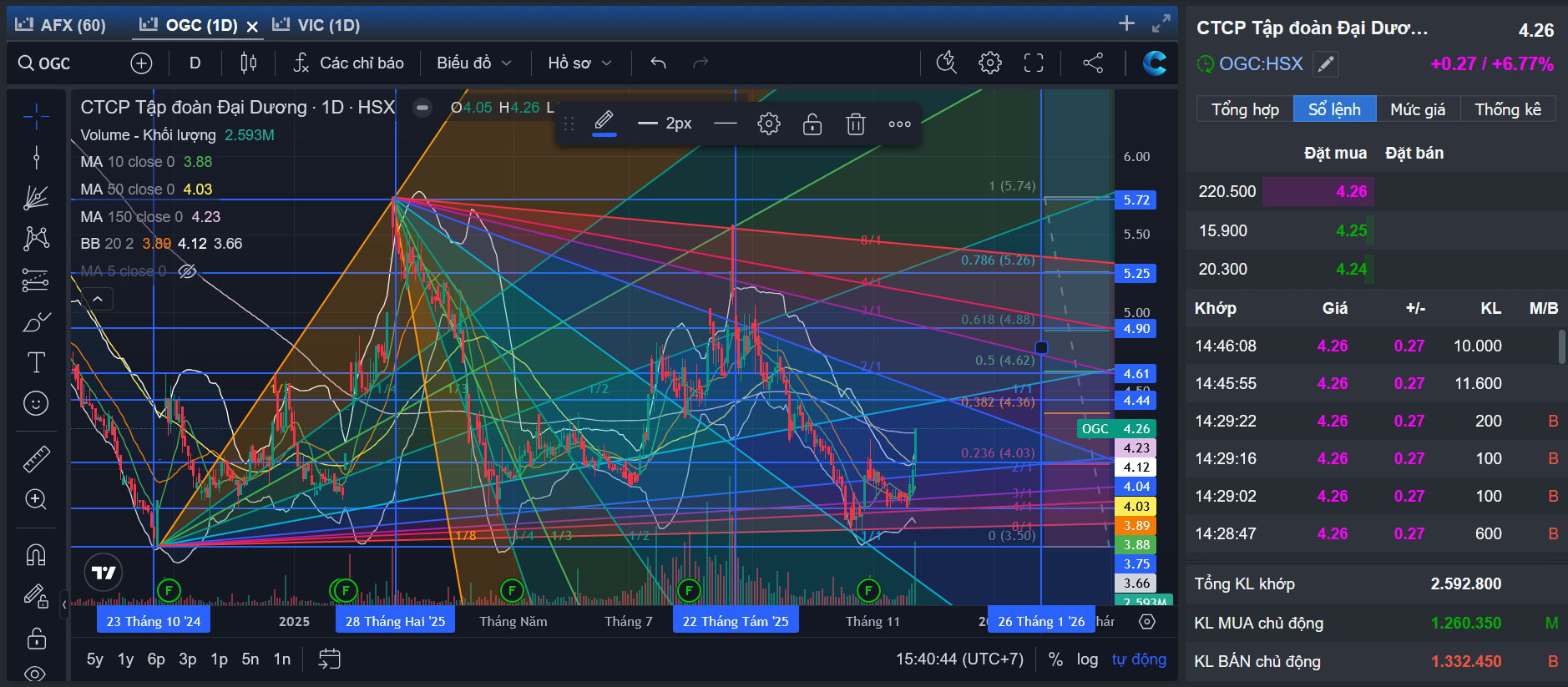The height and width of the screenshot is (687, 1568).
Task: Delete the selected drawing with trash icon
Action: [x=856, y=124]
